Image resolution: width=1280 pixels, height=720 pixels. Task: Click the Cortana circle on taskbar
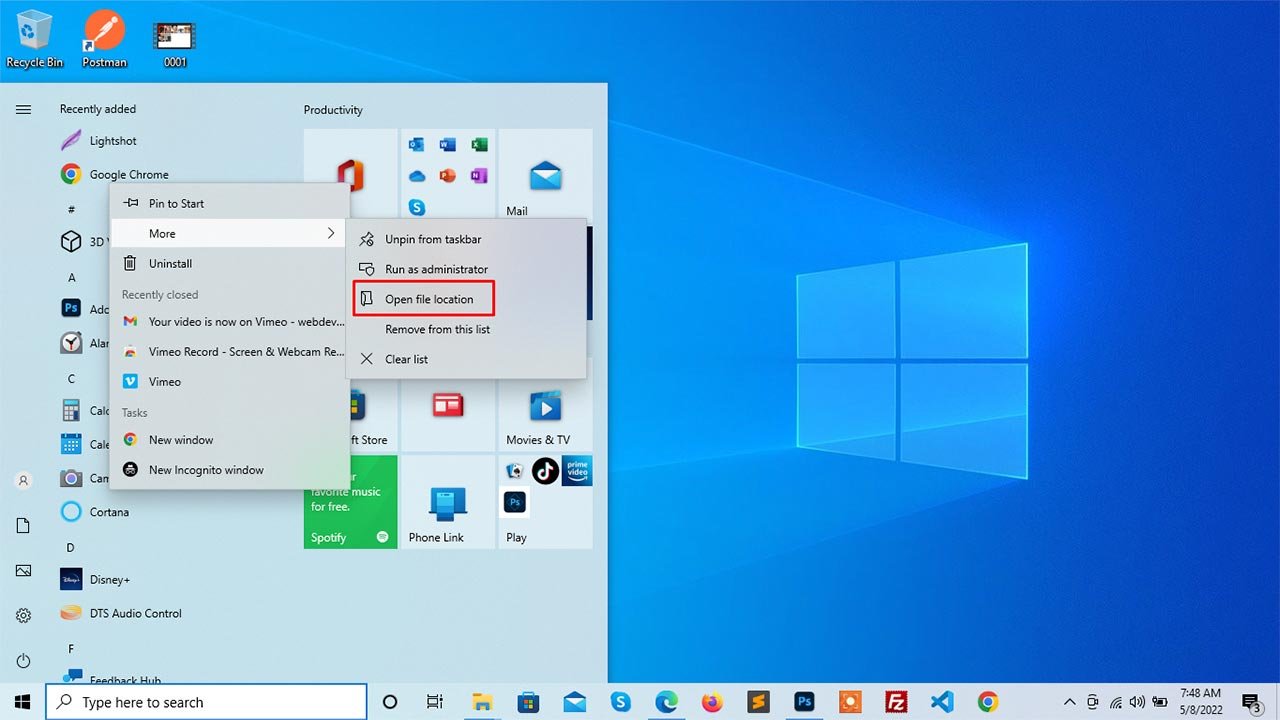[x=390, y=702]
